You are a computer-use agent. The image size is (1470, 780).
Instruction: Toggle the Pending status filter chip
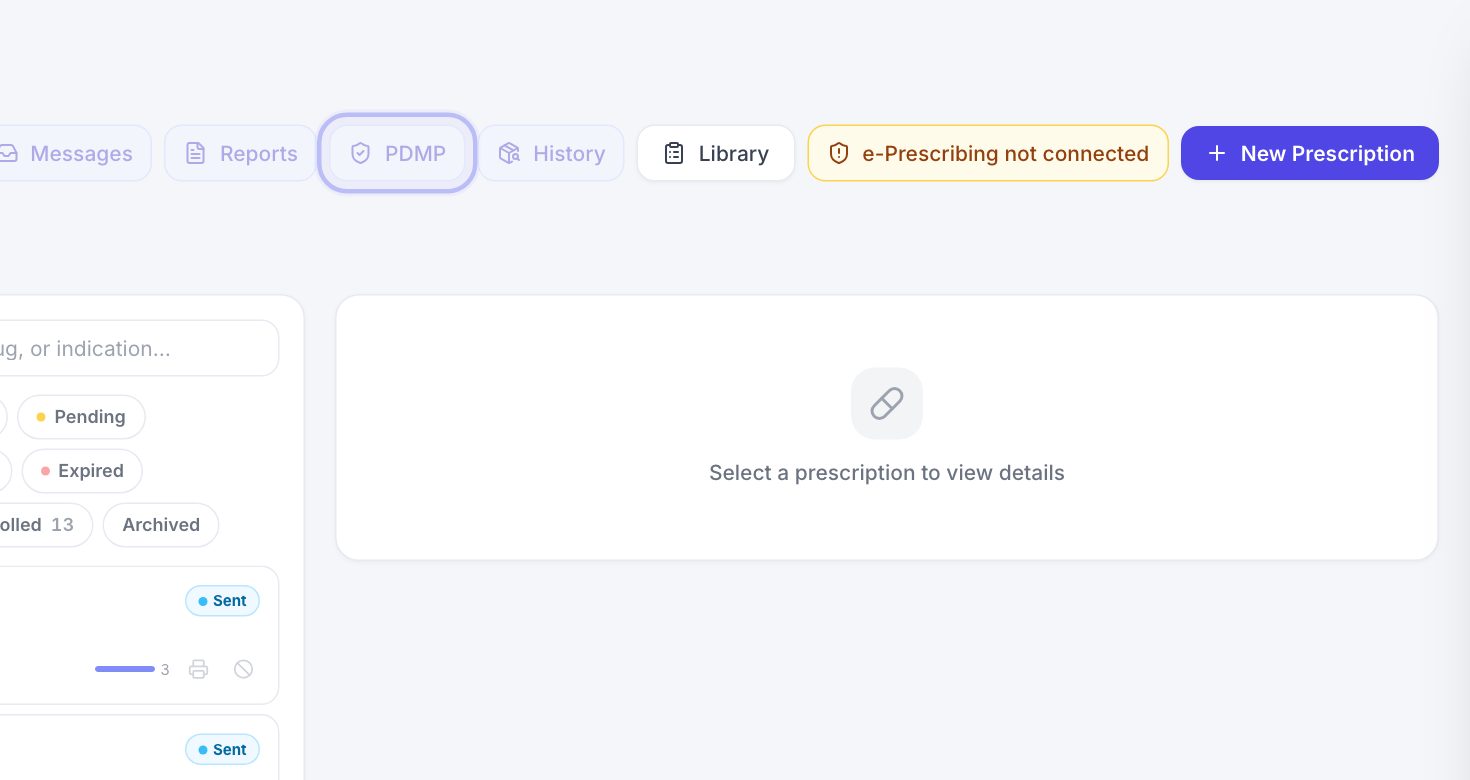[81, 417]
